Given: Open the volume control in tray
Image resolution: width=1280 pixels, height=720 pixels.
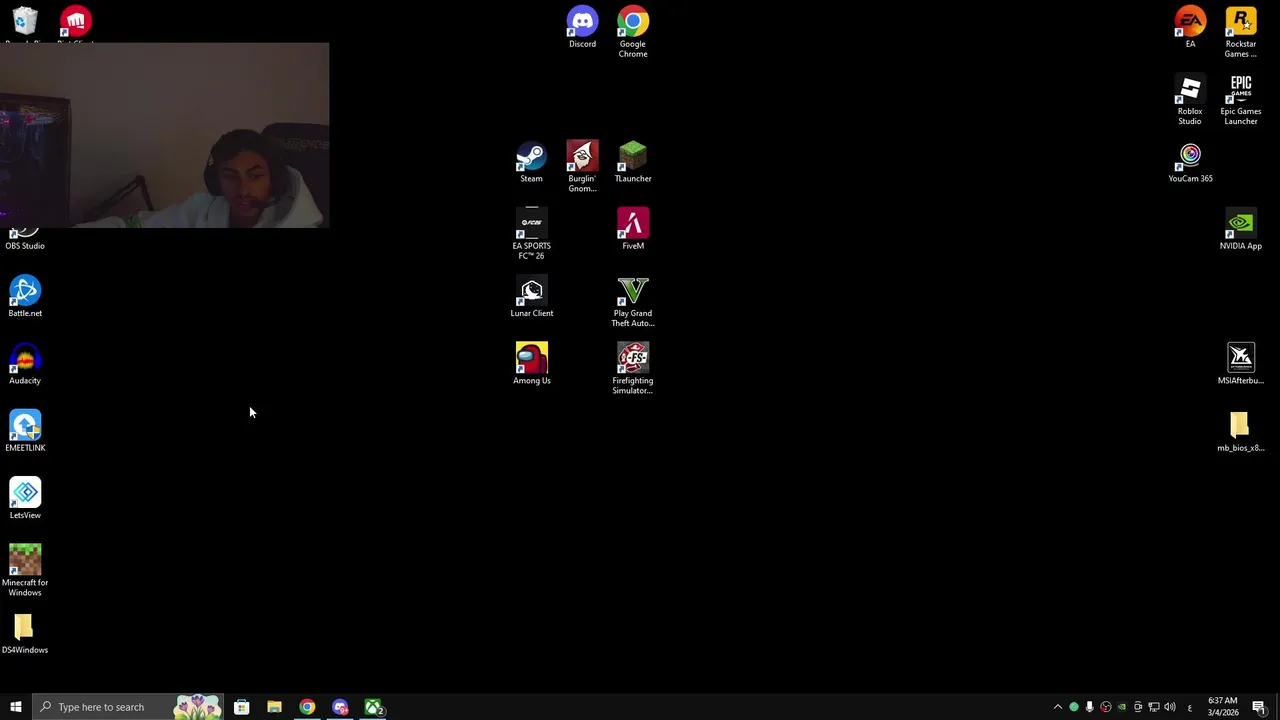Looking at the screenshot, I should coord(1170,707).
